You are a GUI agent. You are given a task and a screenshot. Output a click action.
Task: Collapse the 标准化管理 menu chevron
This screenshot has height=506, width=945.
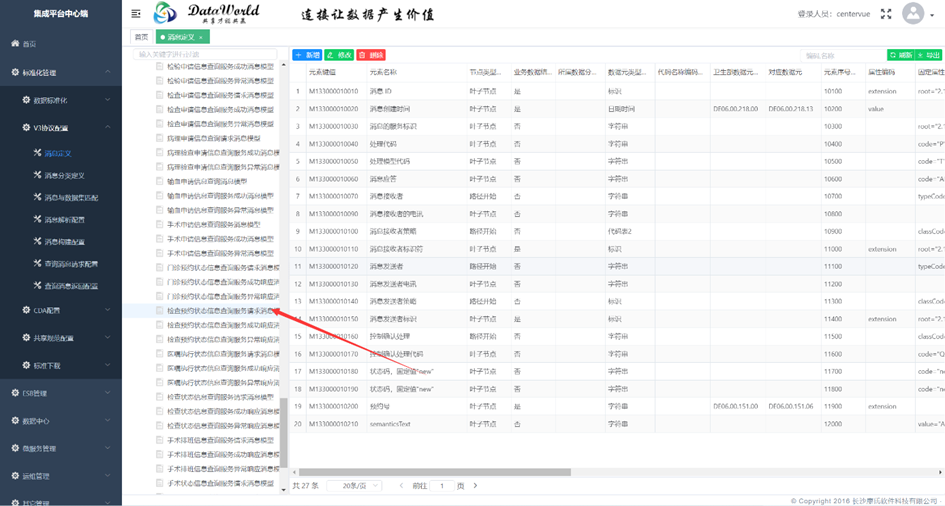(x=108, y=72)
